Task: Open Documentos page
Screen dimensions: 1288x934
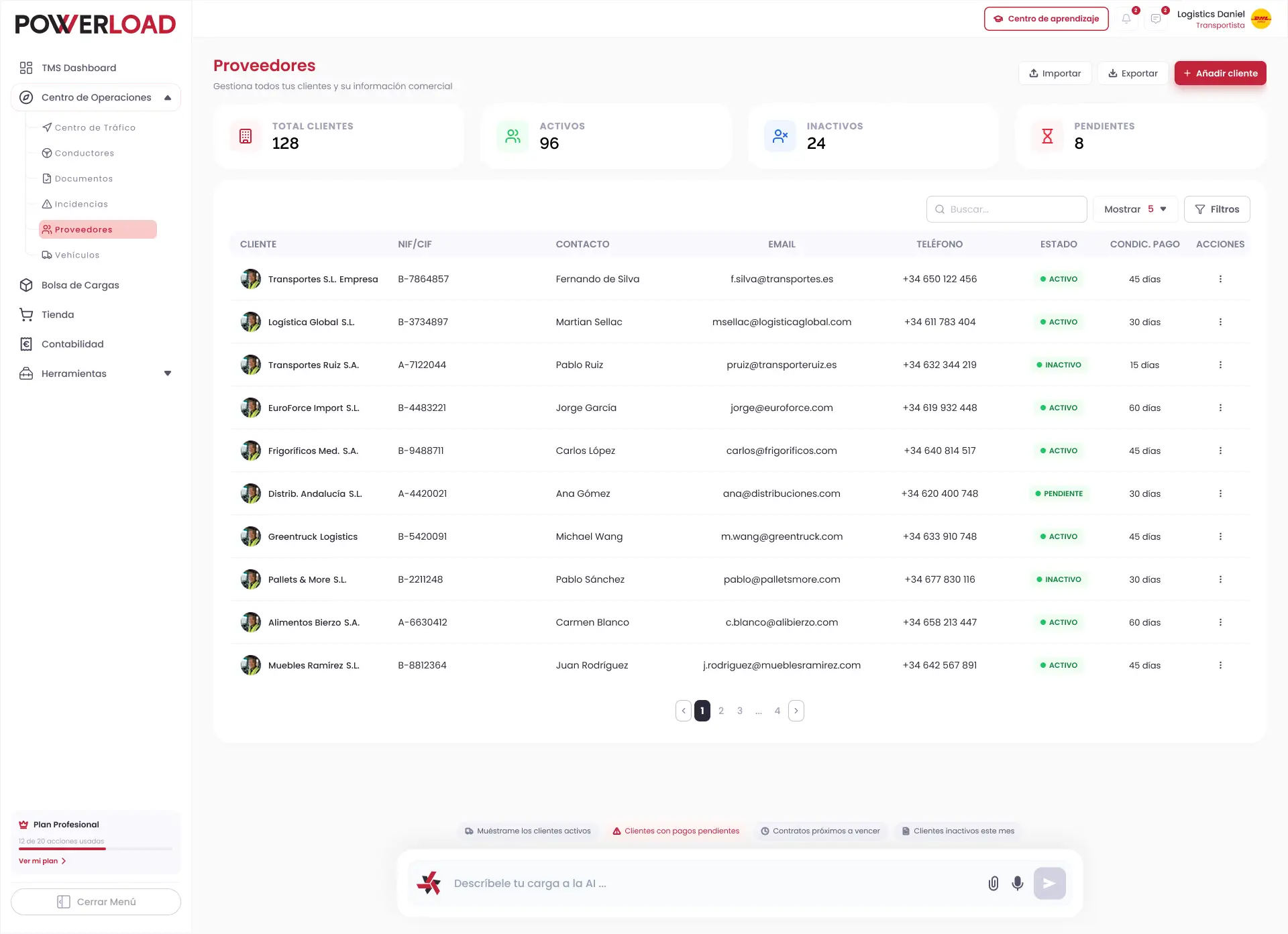Action: pos(77,178)
